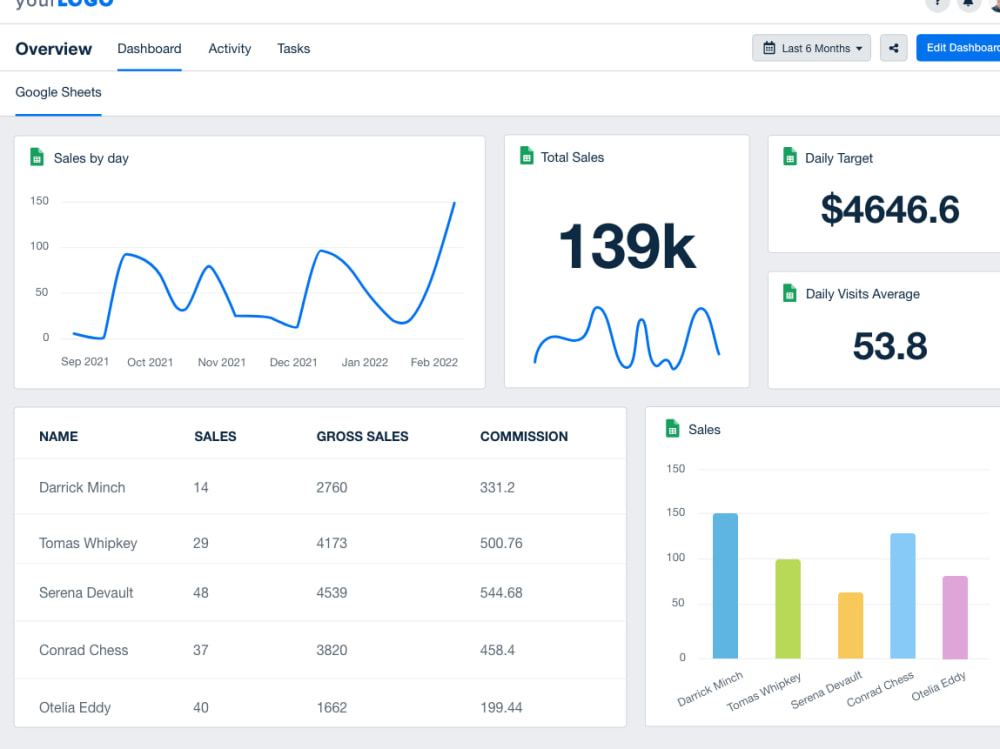This screenshot has height=749, width=1000.
Task: Open notifications via the bell icon
Action: 965,5
